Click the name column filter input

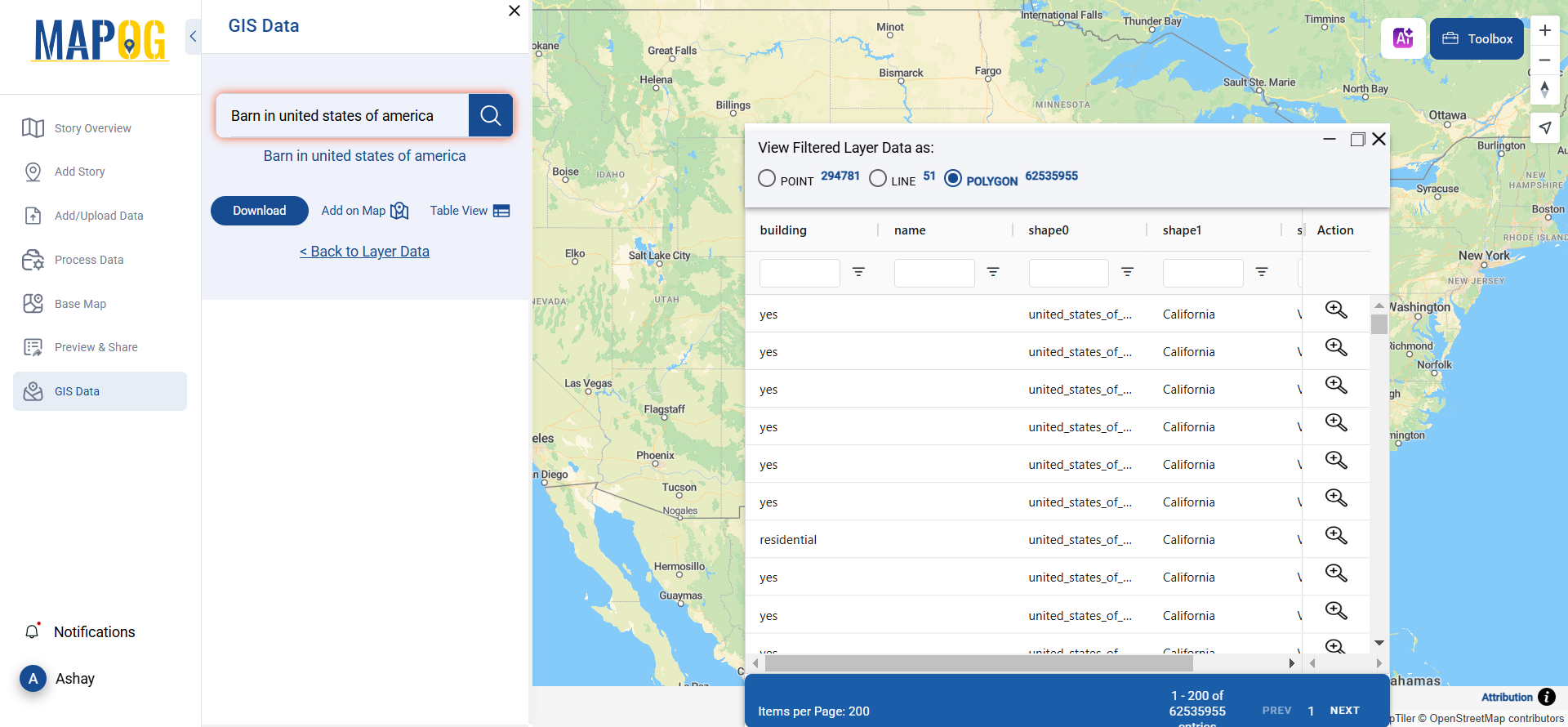[934, 273]
